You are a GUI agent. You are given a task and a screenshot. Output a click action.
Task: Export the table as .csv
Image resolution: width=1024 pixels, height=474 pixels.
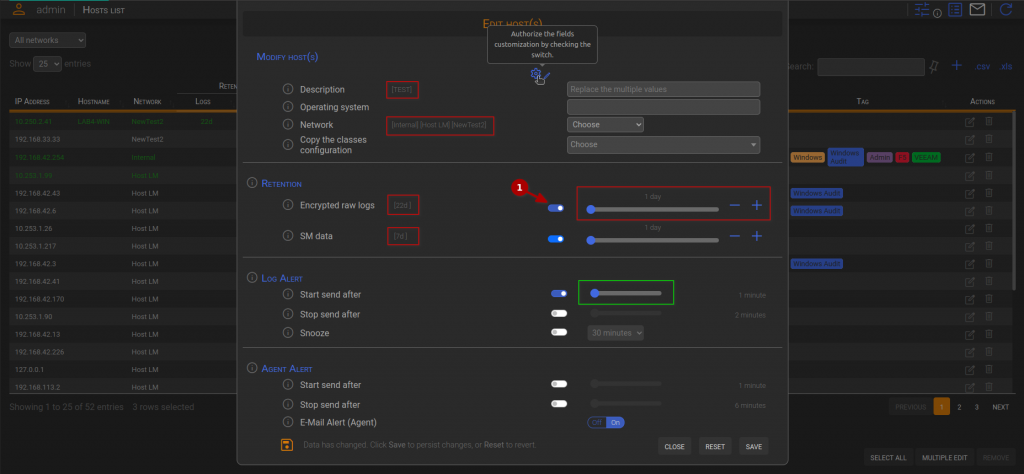coord(983,67)
